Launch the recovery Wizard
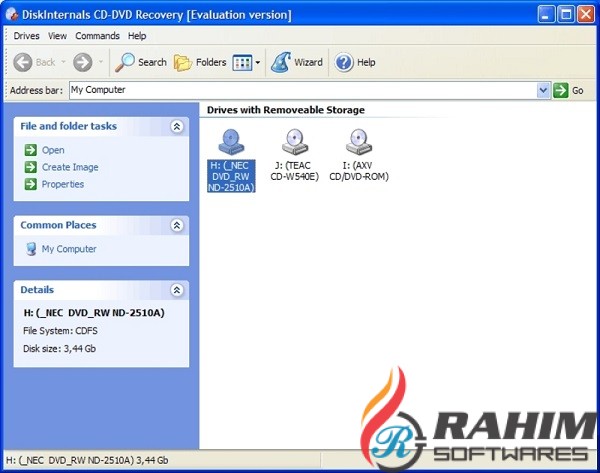This screenshot has height=473, width=600. tap(297, 62)
